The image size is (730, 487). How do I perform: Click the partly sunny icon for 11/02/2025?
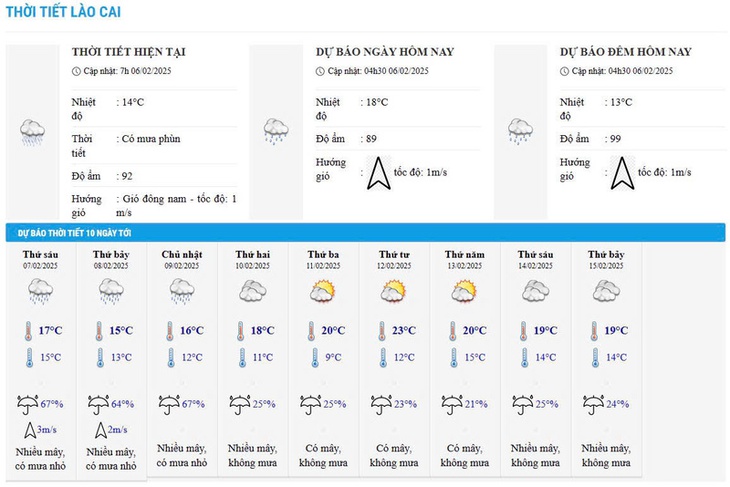323,291
